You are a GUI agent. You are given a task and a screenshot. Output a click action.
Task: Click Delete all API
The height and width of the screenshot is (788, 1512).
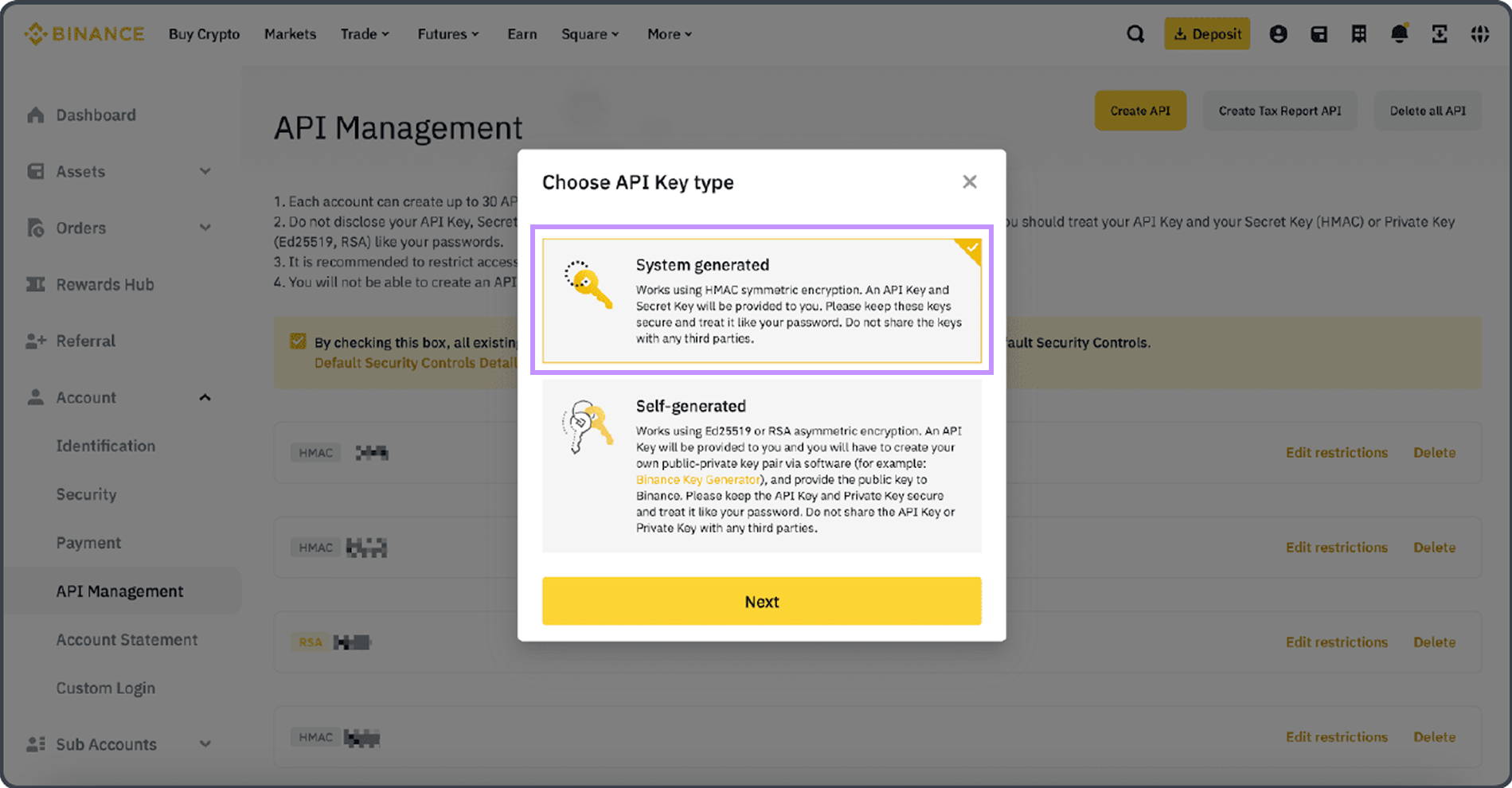(1428, 111)
